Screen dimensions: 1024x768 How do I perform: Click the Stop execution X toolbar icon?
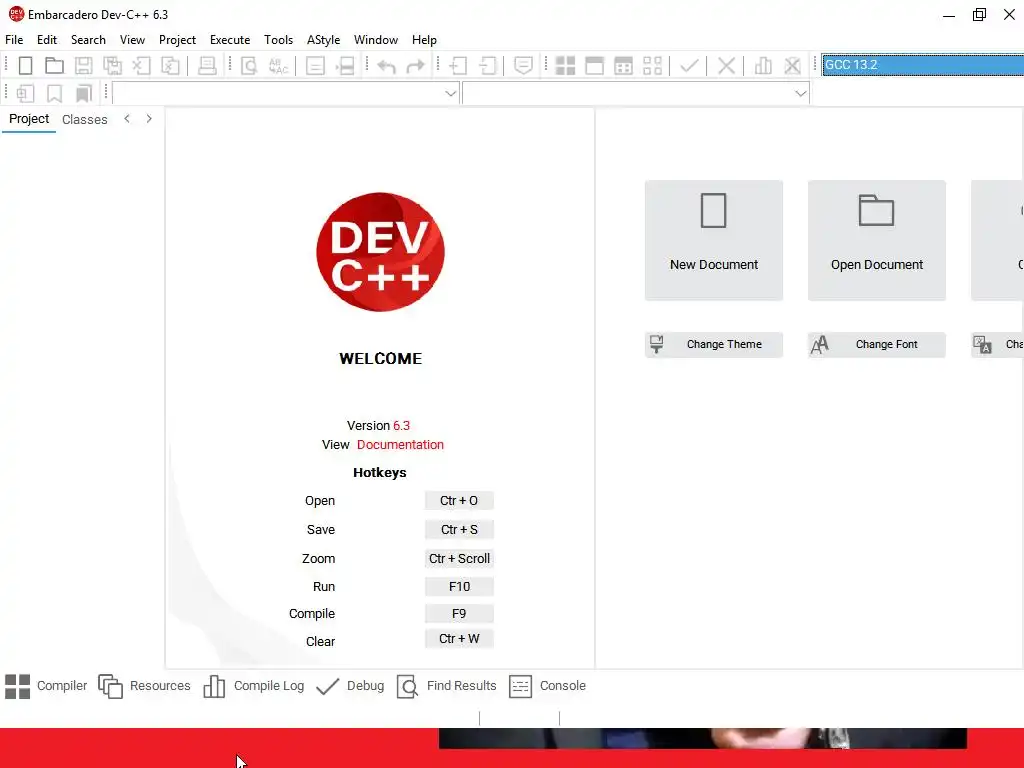(x=726, y=65)
